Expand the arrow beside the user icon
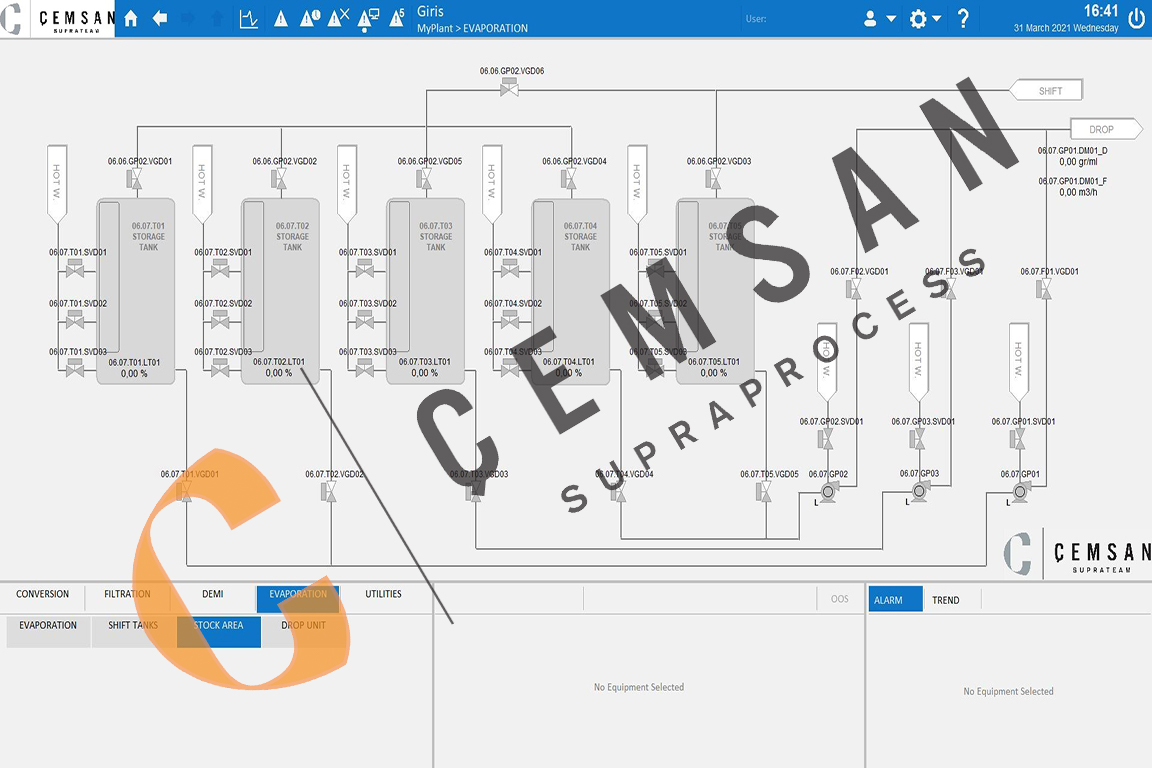Screen dimensions: 1152x768 pyautogui.click(x=890, y=19)
